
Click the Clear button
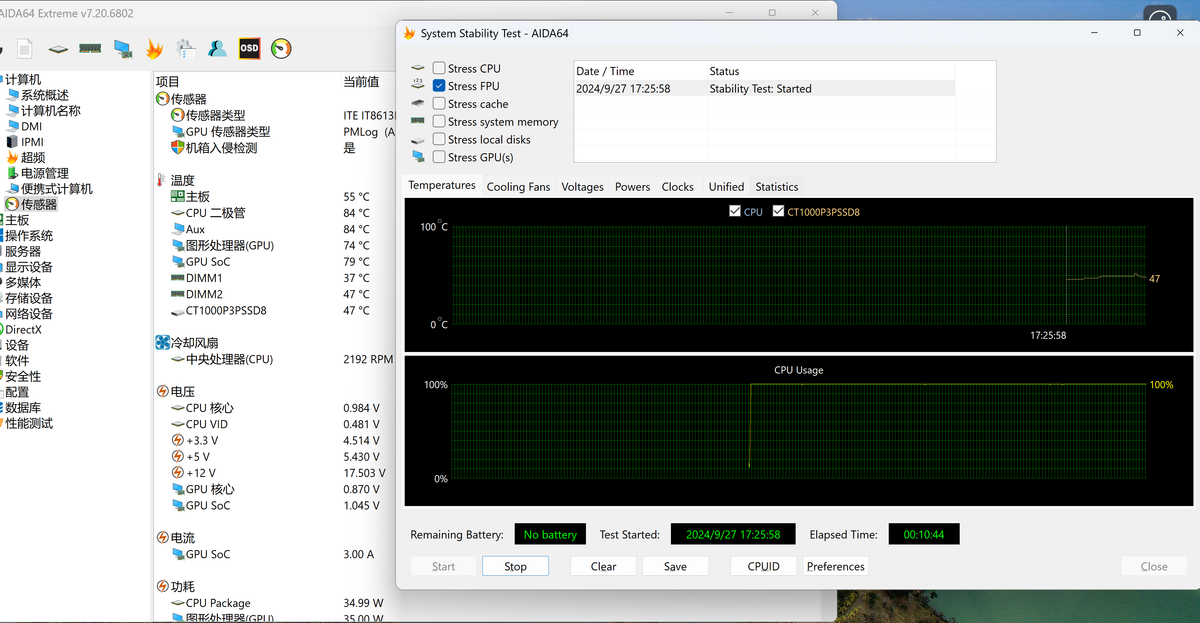(604, 566)
